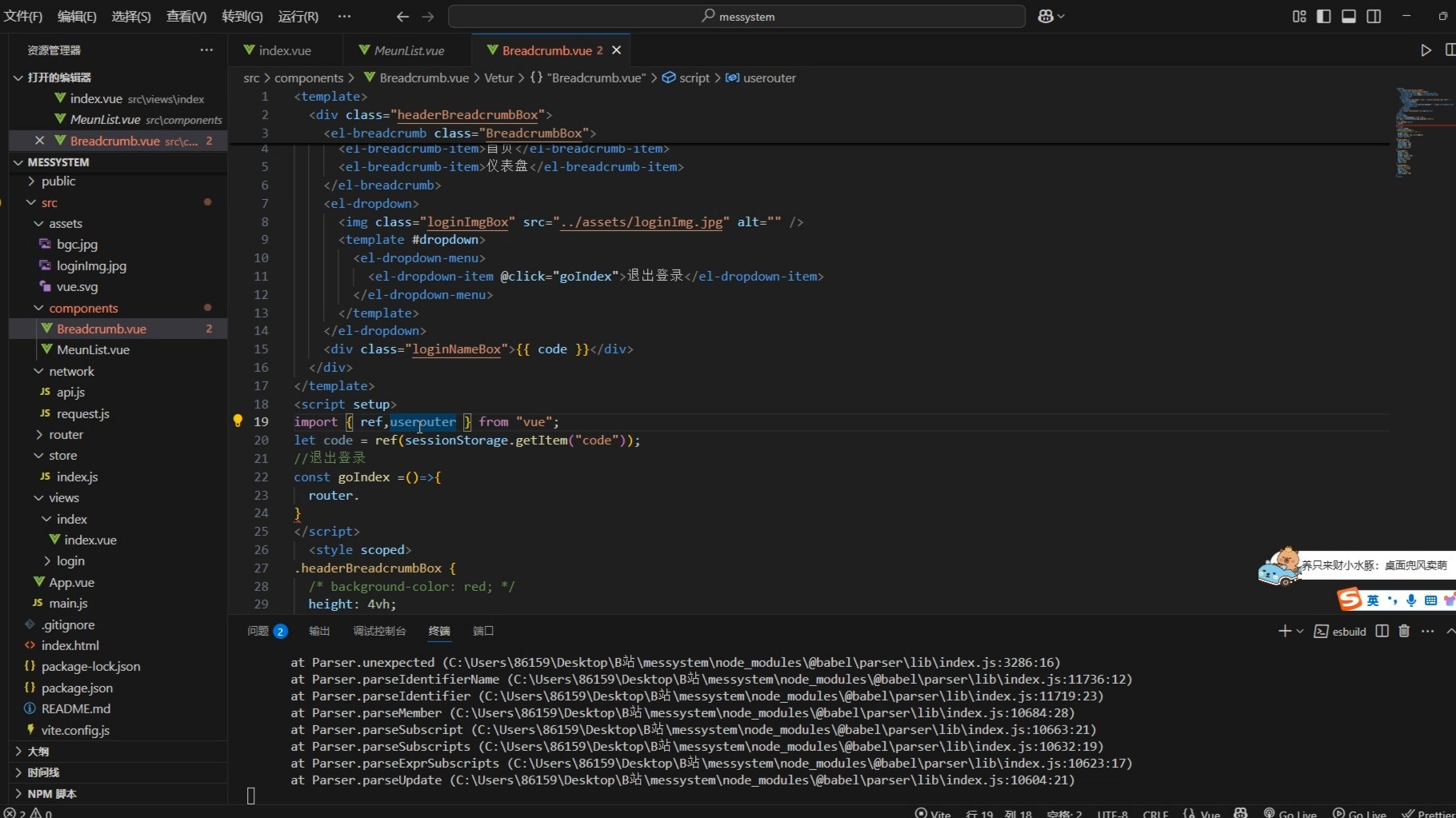Open the 问题 problems panel tab
This screenshot has height=818, width=1456.
[x=258, y=631]
